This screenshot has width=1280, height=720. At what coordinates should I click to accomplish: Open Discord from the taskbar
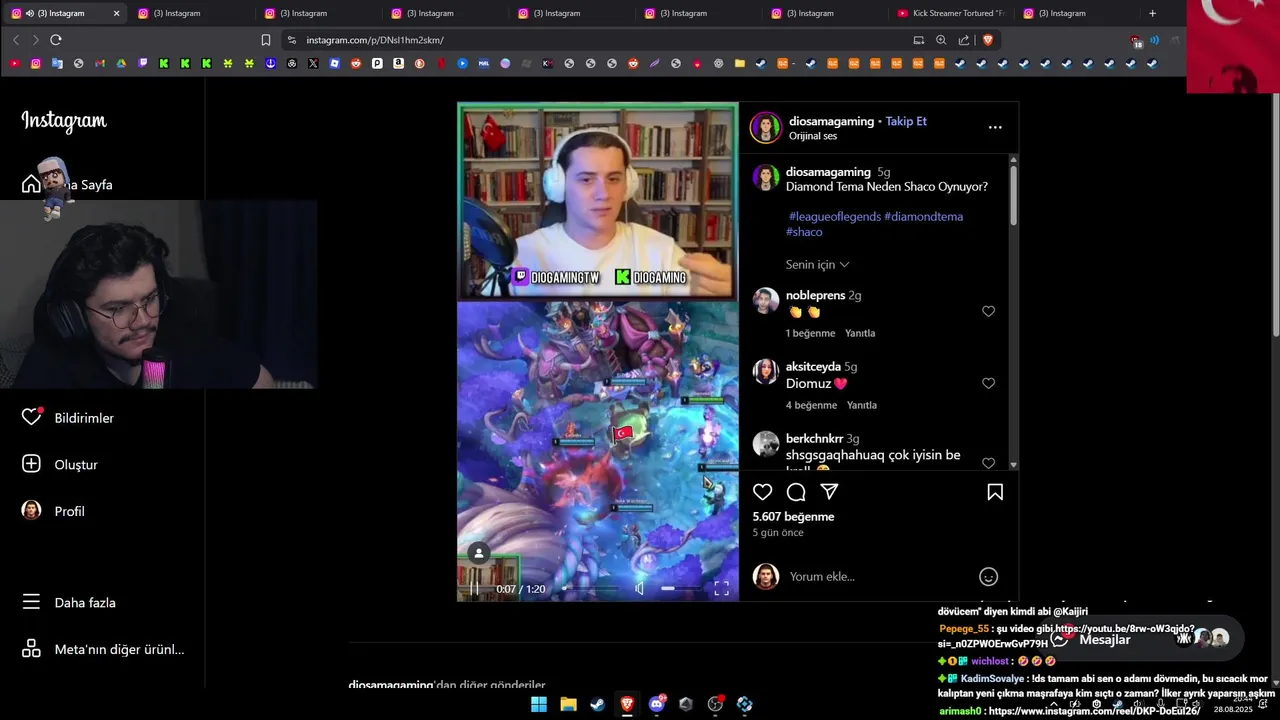tap(657, 704)
